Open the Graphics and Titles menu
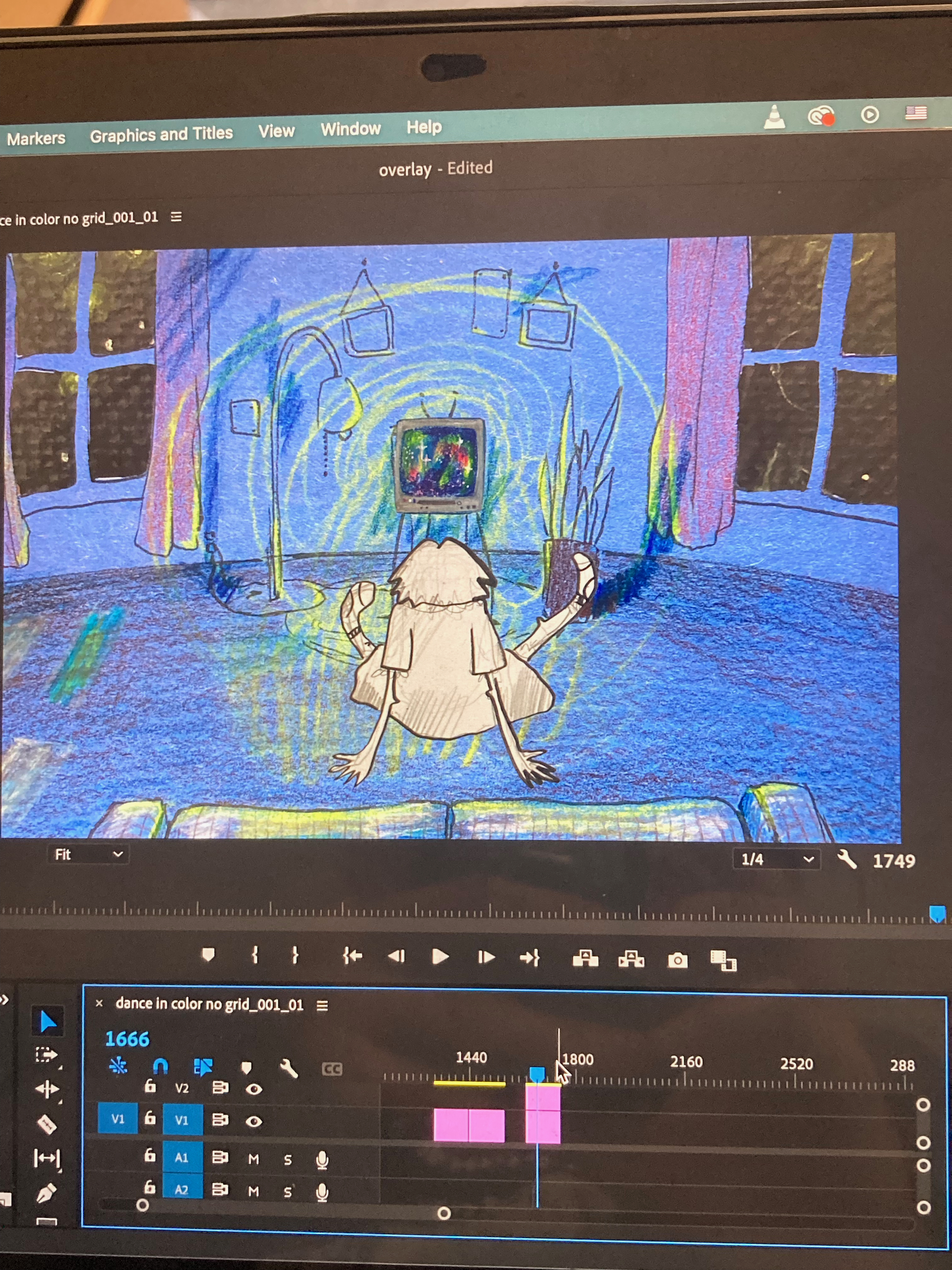Viewport: 952px width, 1270px height. pyautogui.click(x=161, y=134)
